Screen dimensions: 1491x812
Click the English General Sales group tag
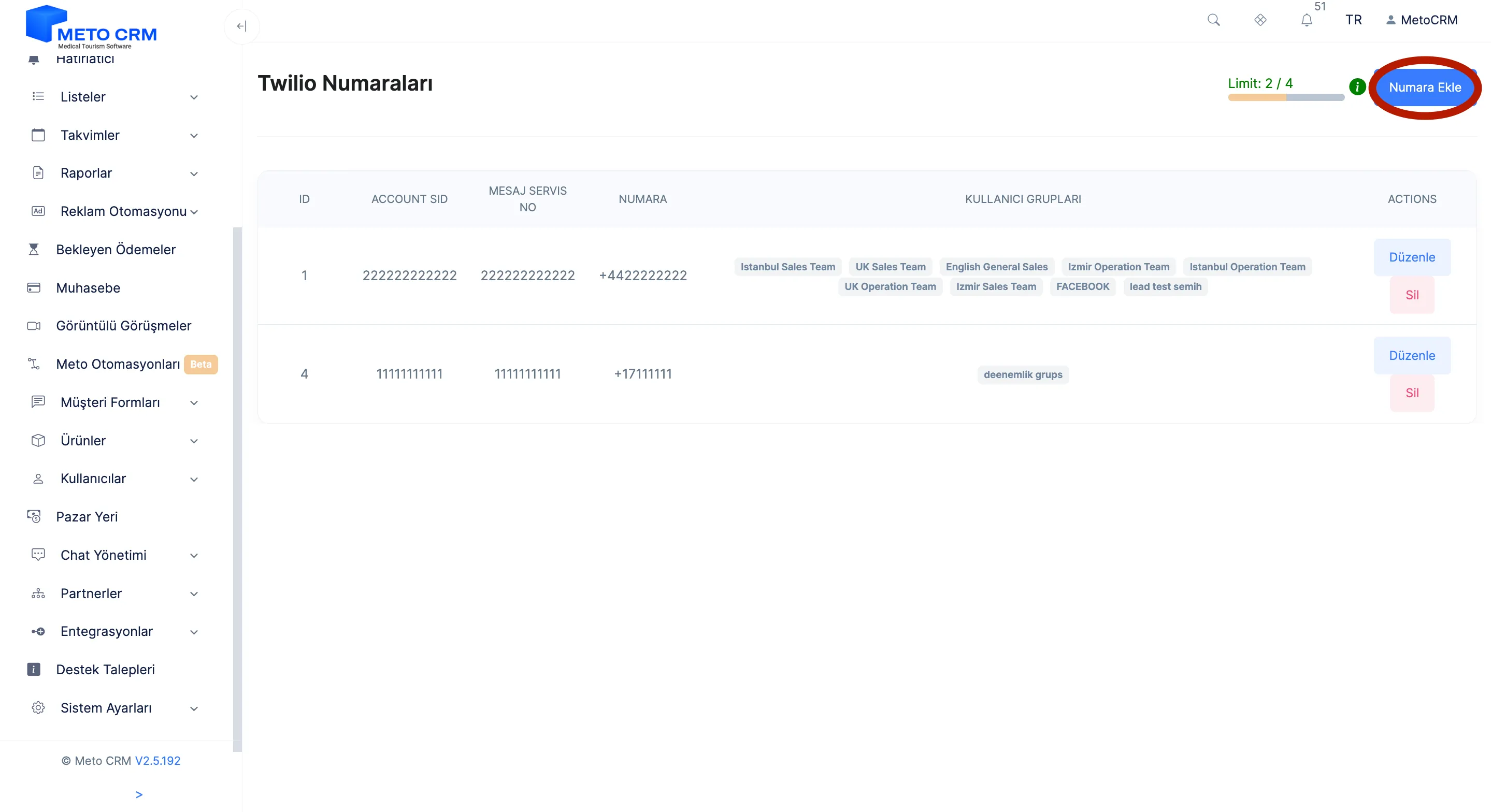click(997, 267)
